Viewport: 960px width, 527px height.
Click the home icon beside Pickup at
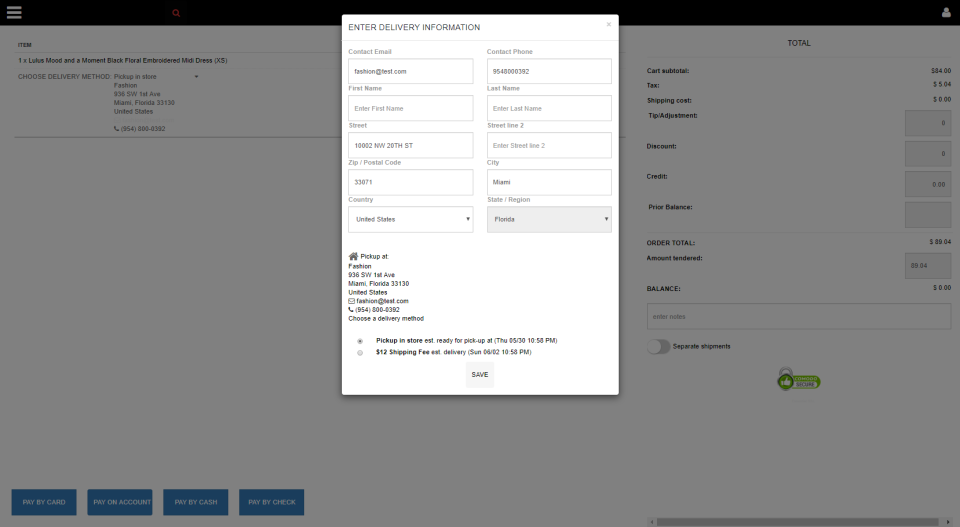coord(353,256)
